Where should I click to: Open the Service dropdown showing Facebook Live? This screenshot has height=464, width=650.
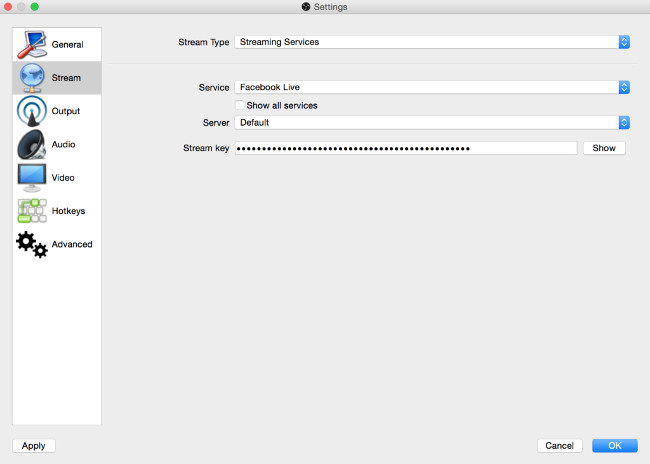432,87
